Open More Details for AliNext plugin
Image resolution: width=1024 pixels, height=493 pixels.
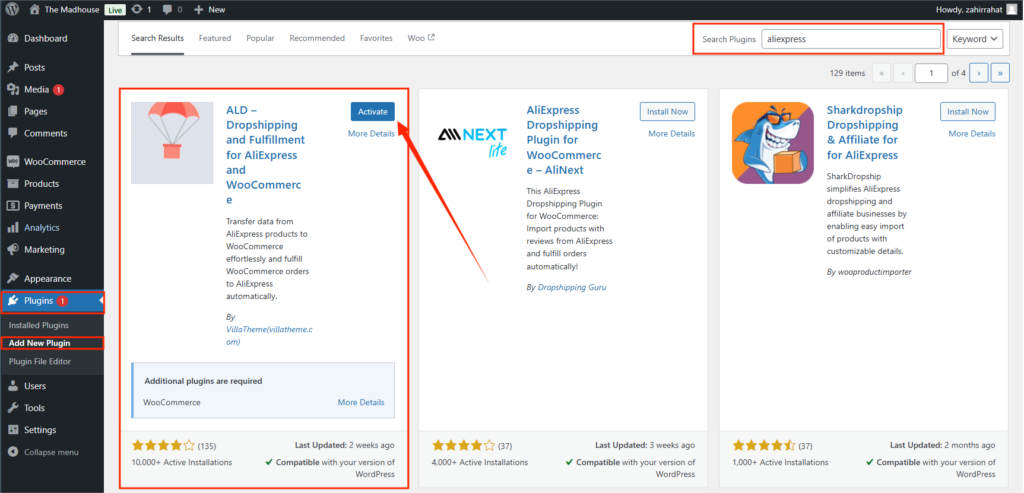pos(671,134)
